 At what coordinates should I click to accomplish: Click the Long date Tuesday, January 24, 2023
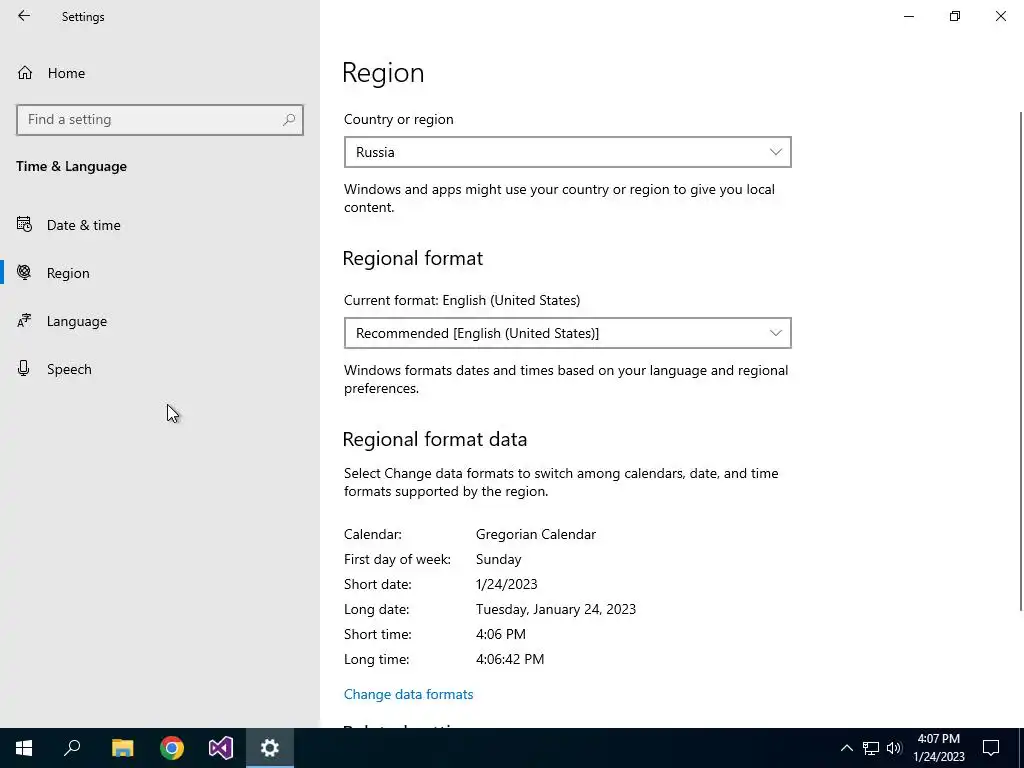(x=556, y=609)
